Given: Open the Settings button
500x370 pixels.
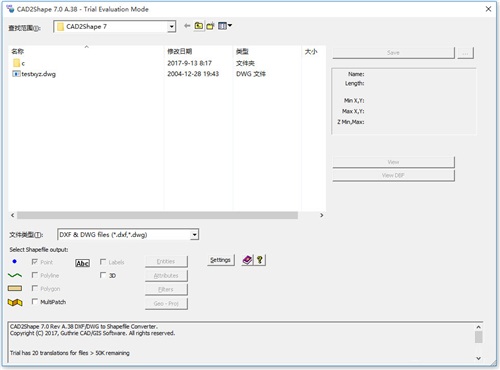Looking at the screenshot, I should 220,260.
